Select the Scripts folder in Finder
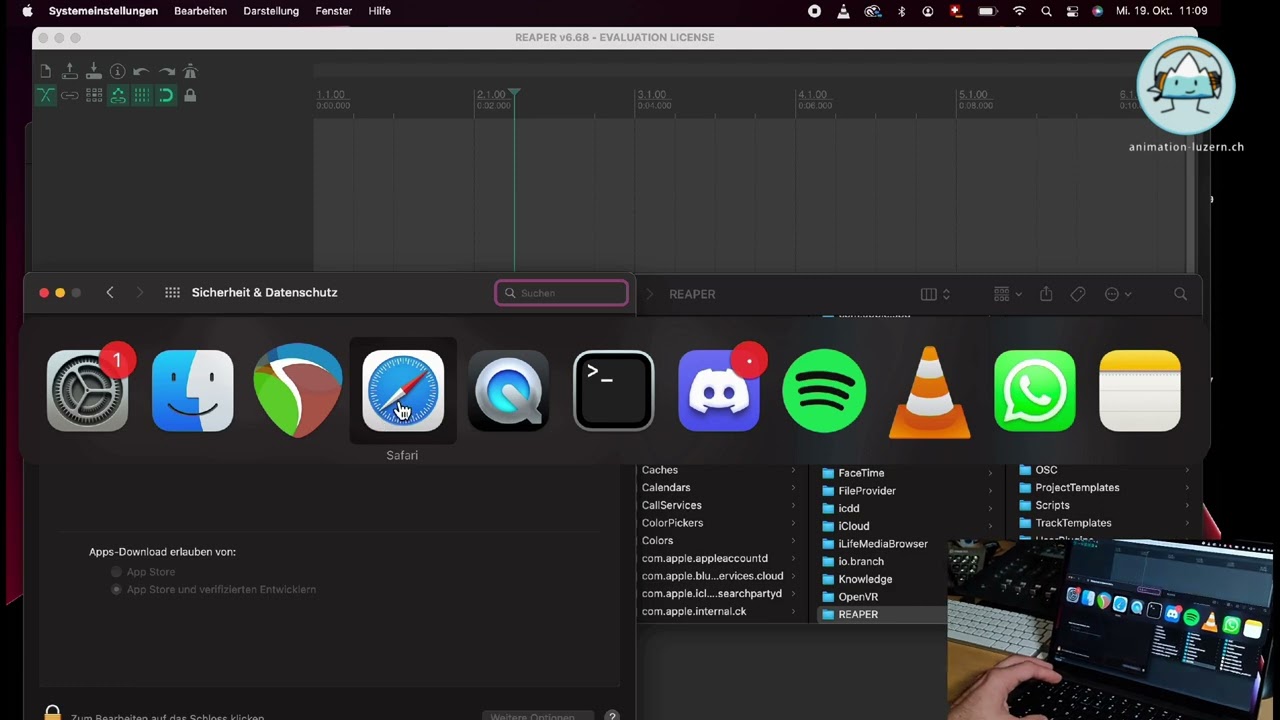Screen dimensions: 1280x720 [x=1052, y=505]
